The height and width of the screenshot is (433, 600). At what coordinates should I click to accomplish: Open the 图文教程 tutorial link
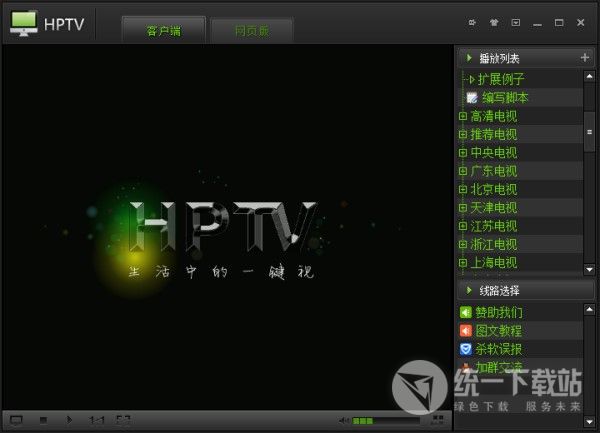click(x=497, y=330)
